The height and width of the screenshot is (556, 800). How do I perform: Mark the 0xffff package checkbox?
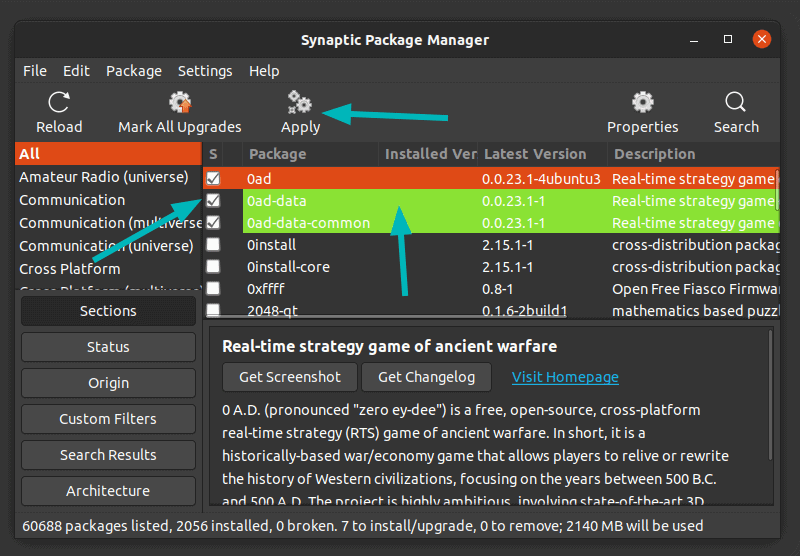pos(213,289)
